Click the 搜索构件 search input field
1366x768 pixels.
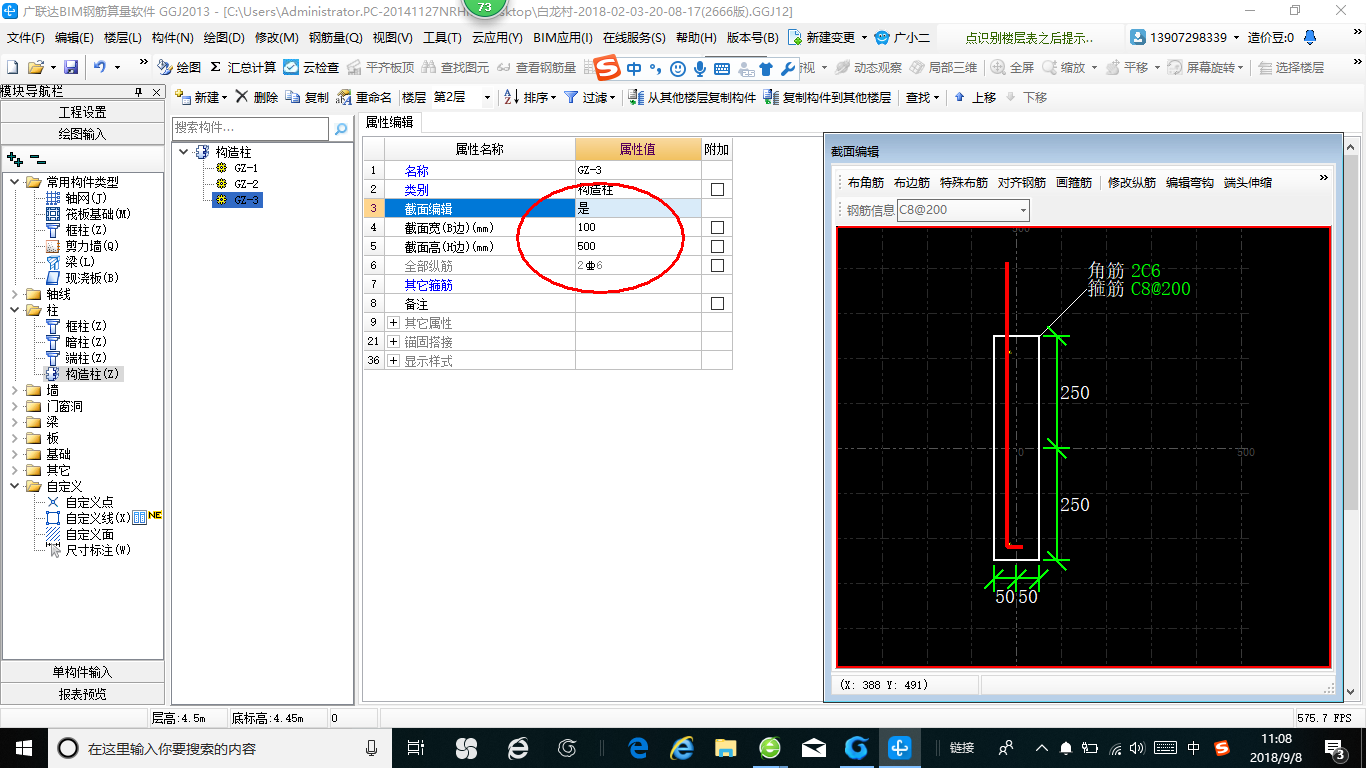250,128
